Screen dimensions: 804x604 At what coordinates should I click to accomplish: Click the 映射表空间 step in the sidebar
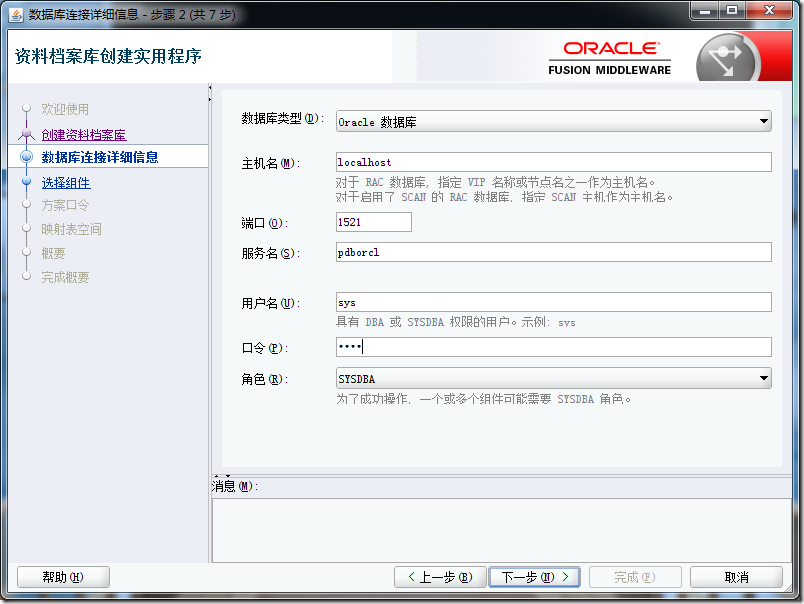[x=71, y=229]
